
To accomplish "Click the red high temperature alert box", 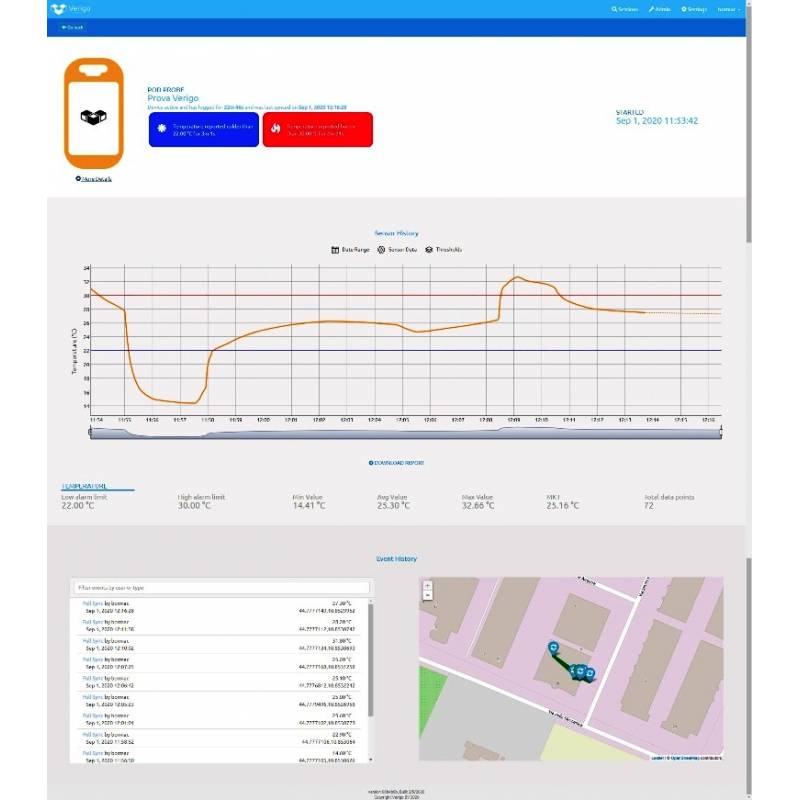I will 317,129.
